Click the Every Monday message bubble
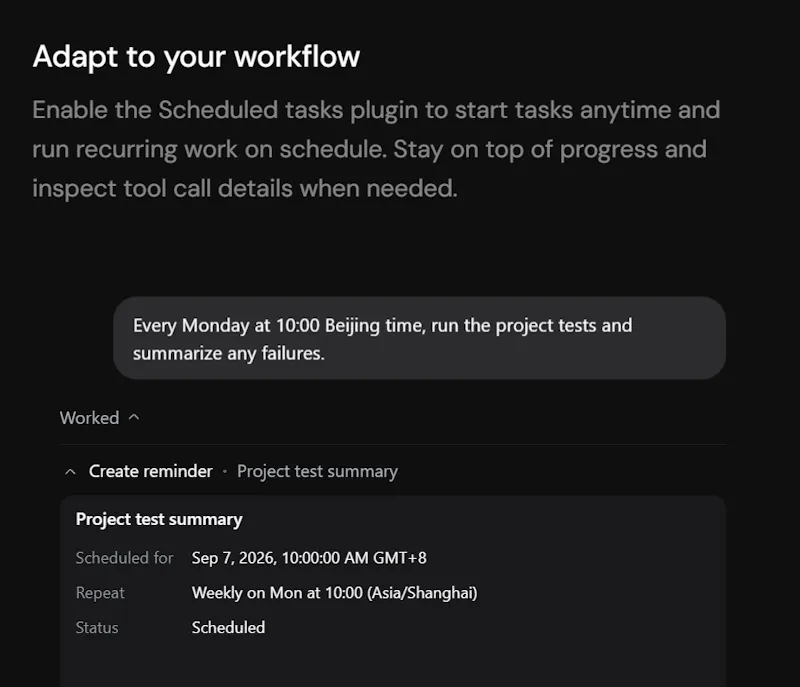Screen dimensions: 800x687 [x=419, y=338]
